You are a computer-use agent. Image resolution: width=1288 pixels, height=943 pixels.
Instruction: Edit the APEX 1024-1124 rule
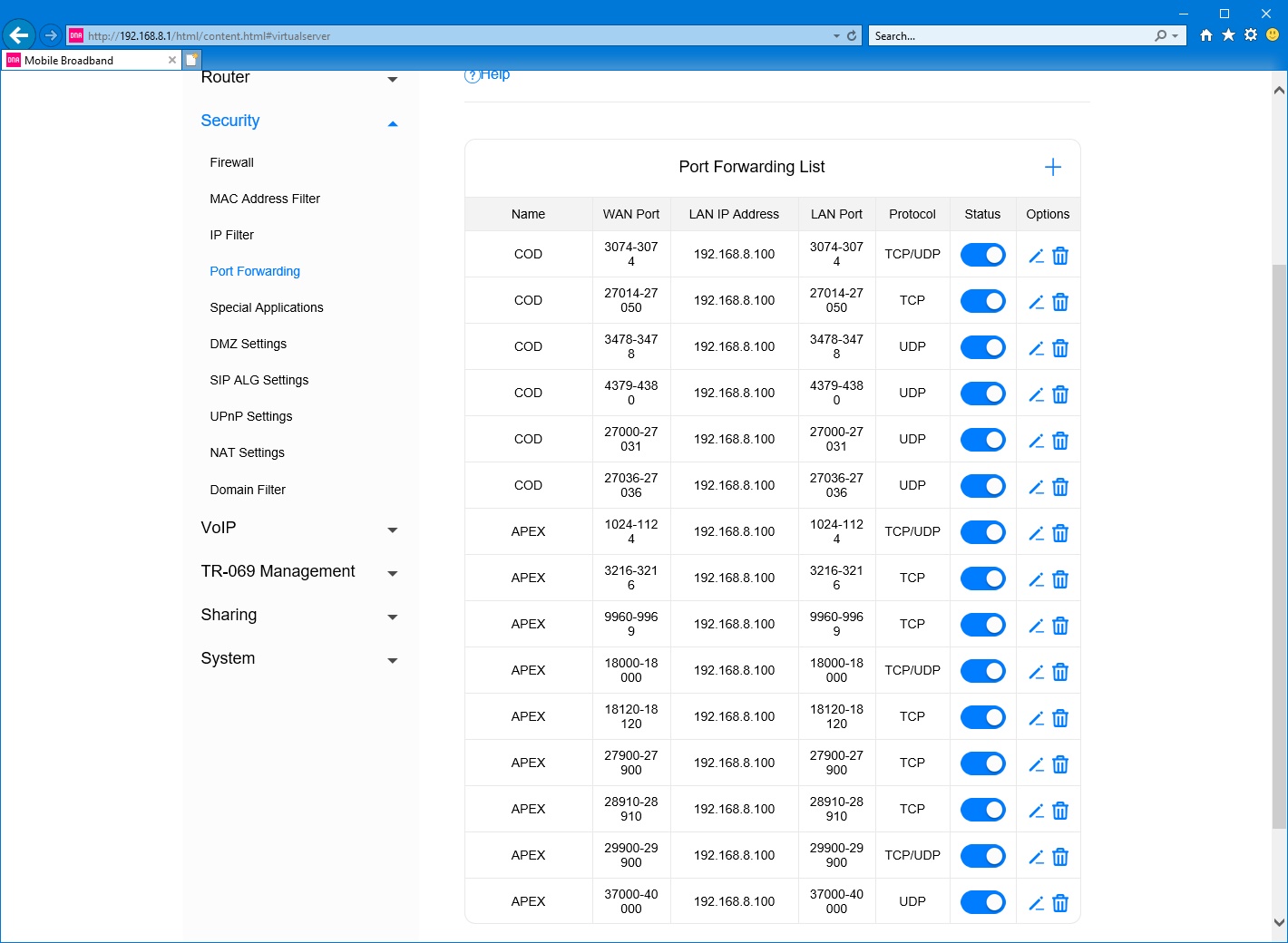coord(1036,533)
